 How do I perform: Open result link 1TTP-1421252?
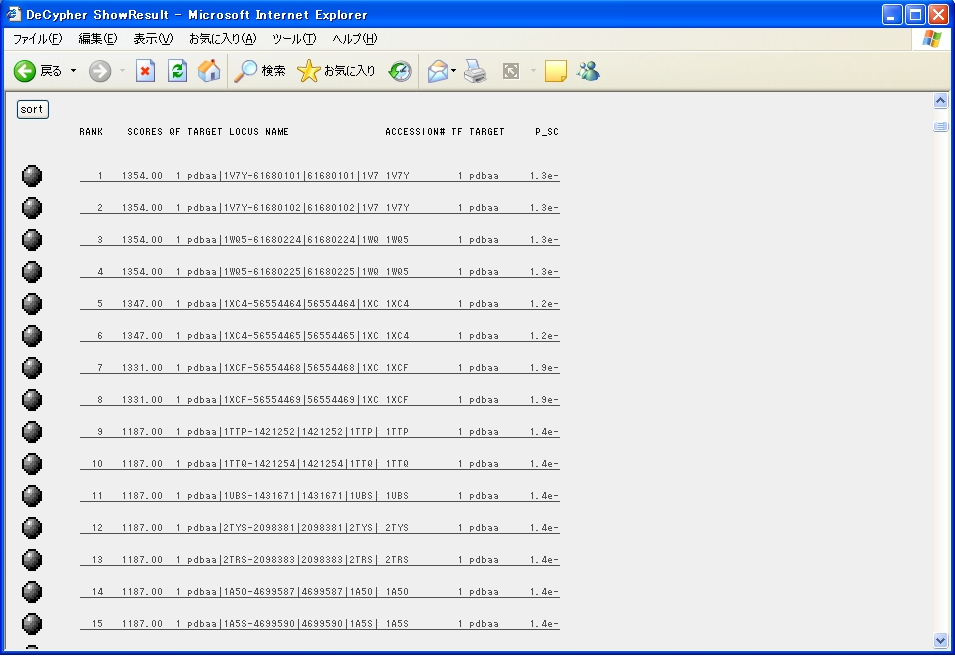319,432
